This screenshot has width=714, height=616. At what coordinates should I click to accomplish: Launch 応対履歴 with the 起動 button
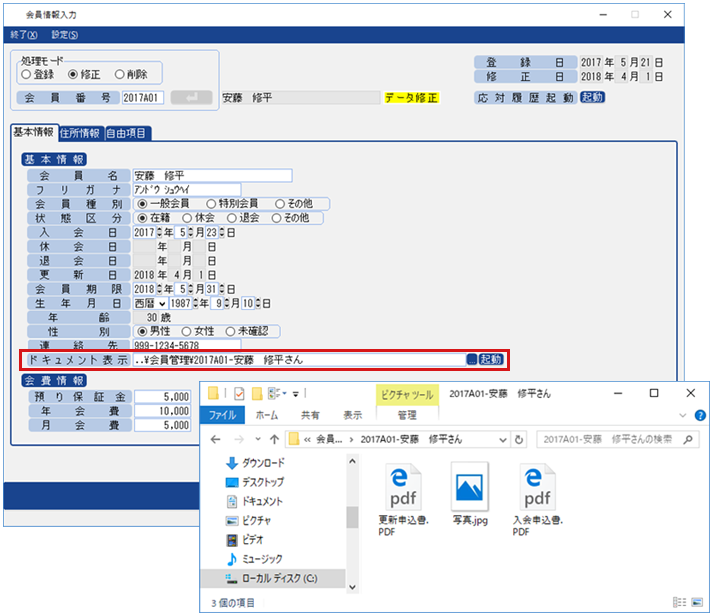tap(592, 97)
